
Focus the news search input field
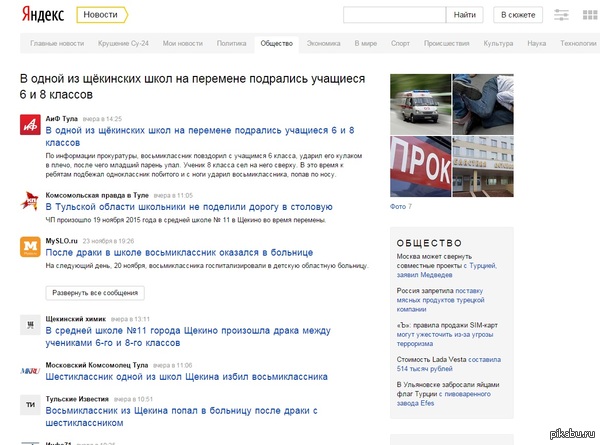click(x=393, y=15)
